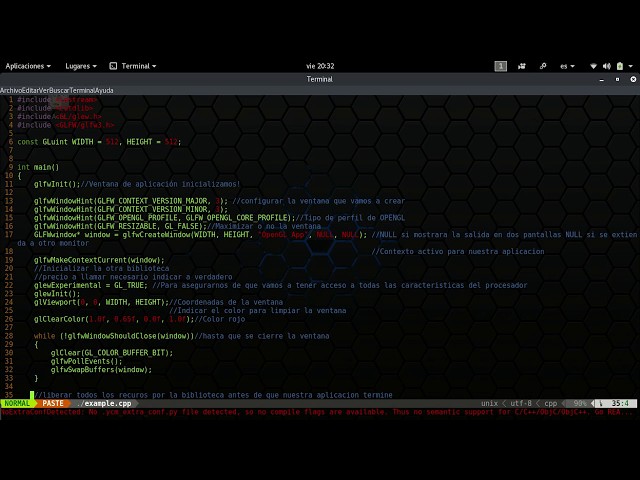Open the Terminal menu in window menu bar
Image resolution: width=640 pixels, height=480 pixels.
(82, 91)
